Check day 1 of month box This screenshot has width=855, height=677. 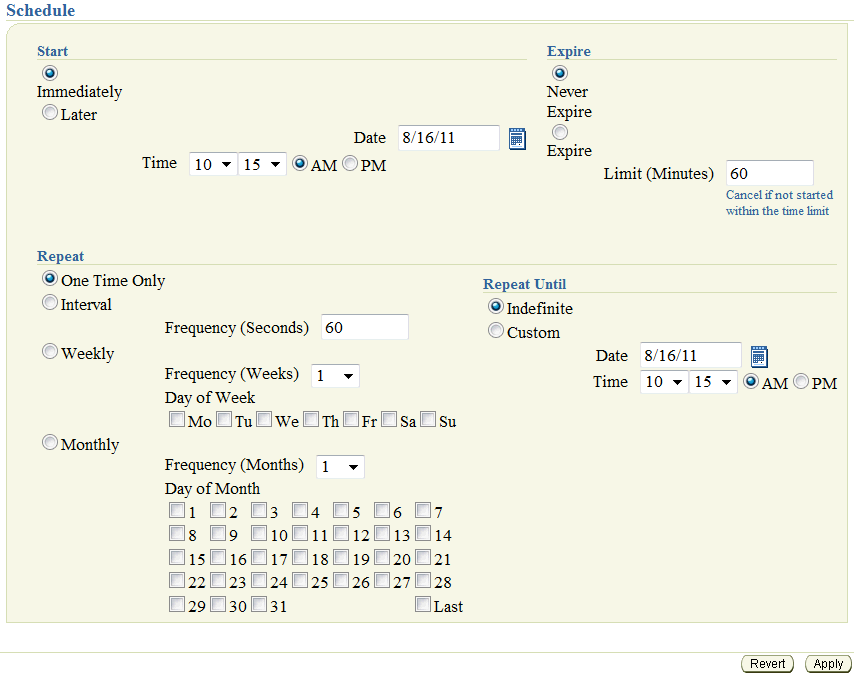177,510
